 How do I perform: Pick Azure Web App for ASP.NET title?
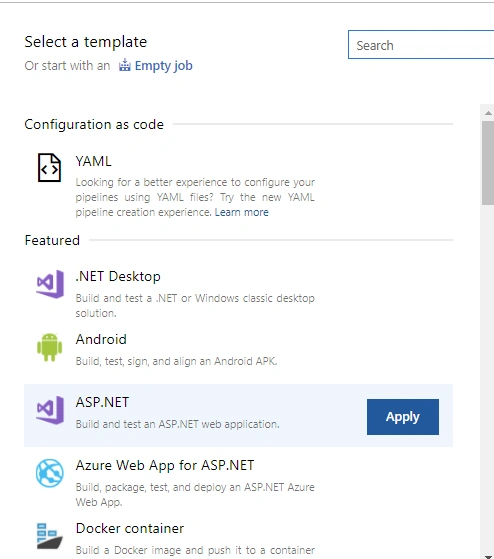pyautogui.click(x=165, y=465)
